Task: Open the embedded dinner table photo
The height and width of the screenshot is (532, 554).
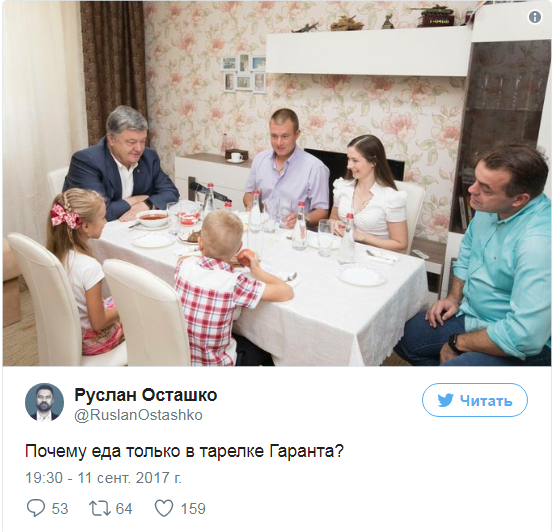Action: [277, 183]
